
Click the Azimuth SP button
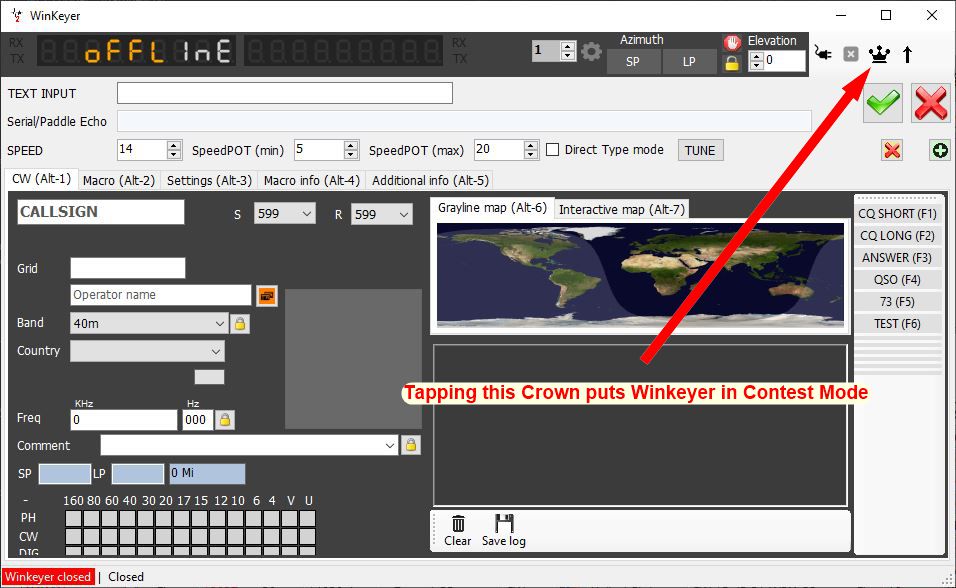coord(633,62)
